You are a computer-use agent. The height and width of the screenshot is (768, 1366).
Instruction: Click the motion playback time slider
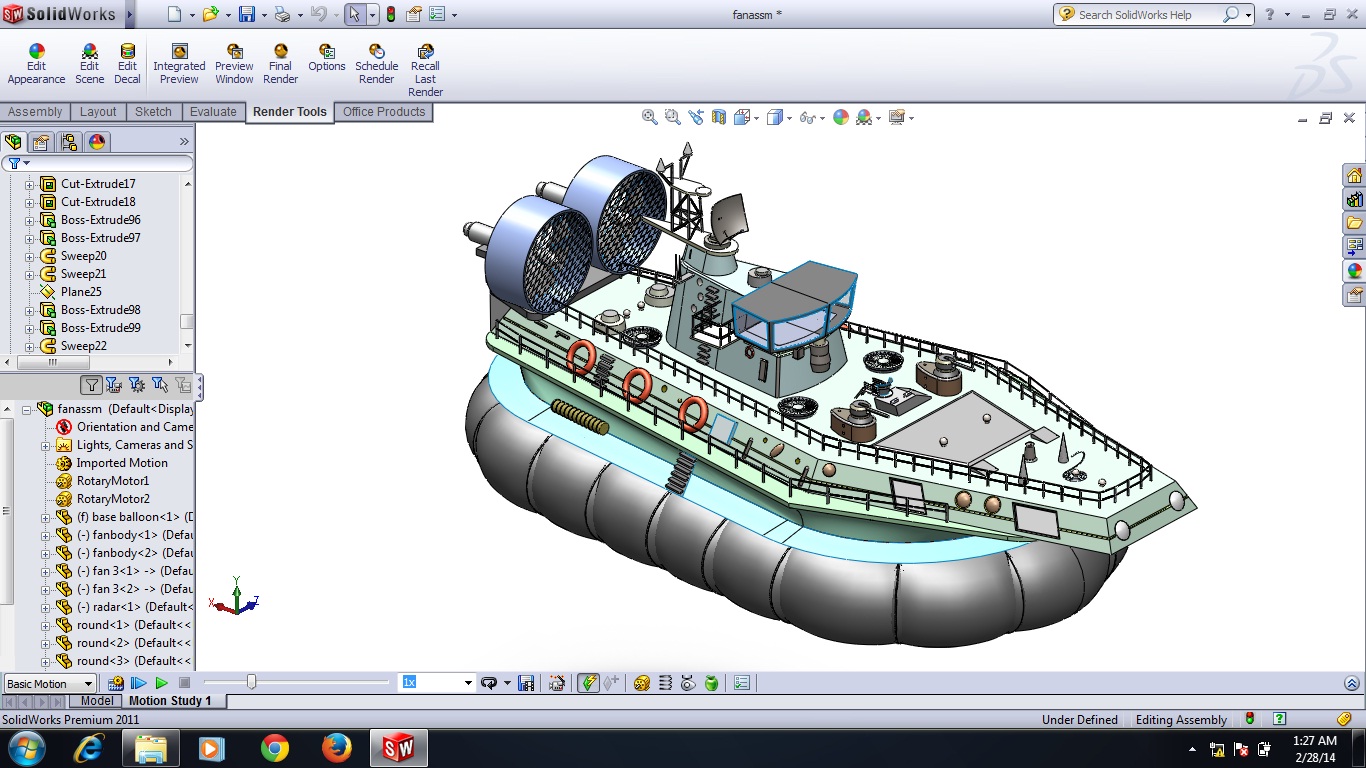[251, 682]
